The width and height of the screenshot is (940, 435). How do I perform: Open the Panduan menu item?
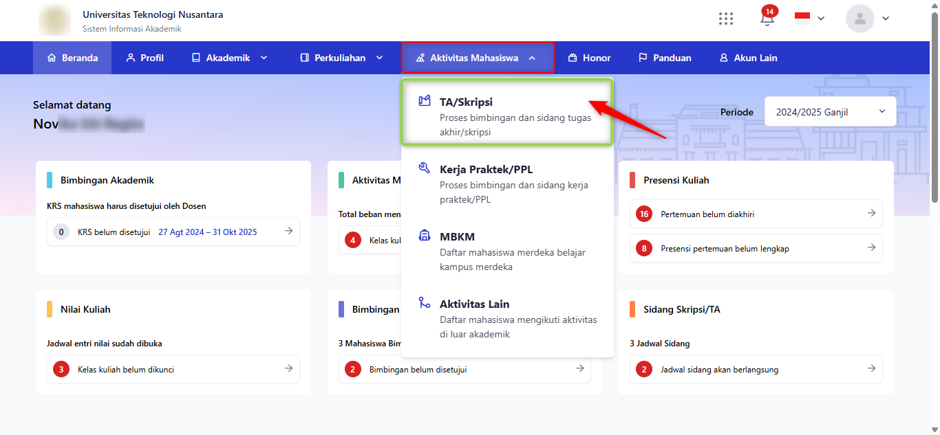coord(665,58)
